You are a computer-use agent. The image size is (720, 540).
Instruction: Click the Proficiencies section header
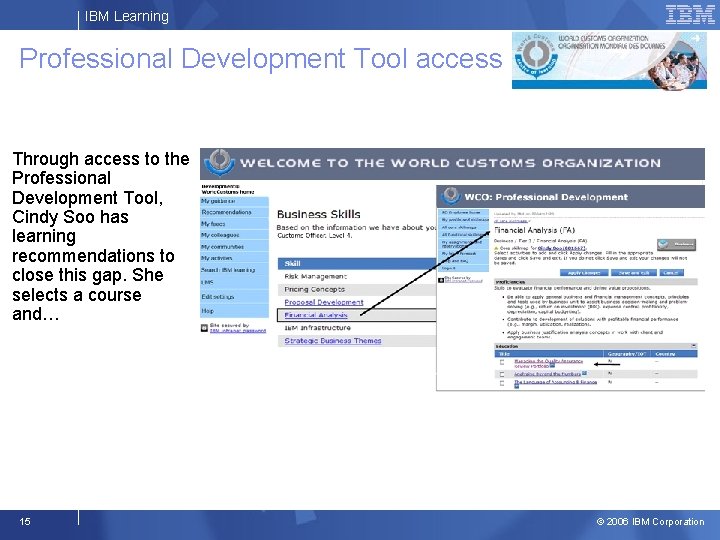(x=596, y=282)
